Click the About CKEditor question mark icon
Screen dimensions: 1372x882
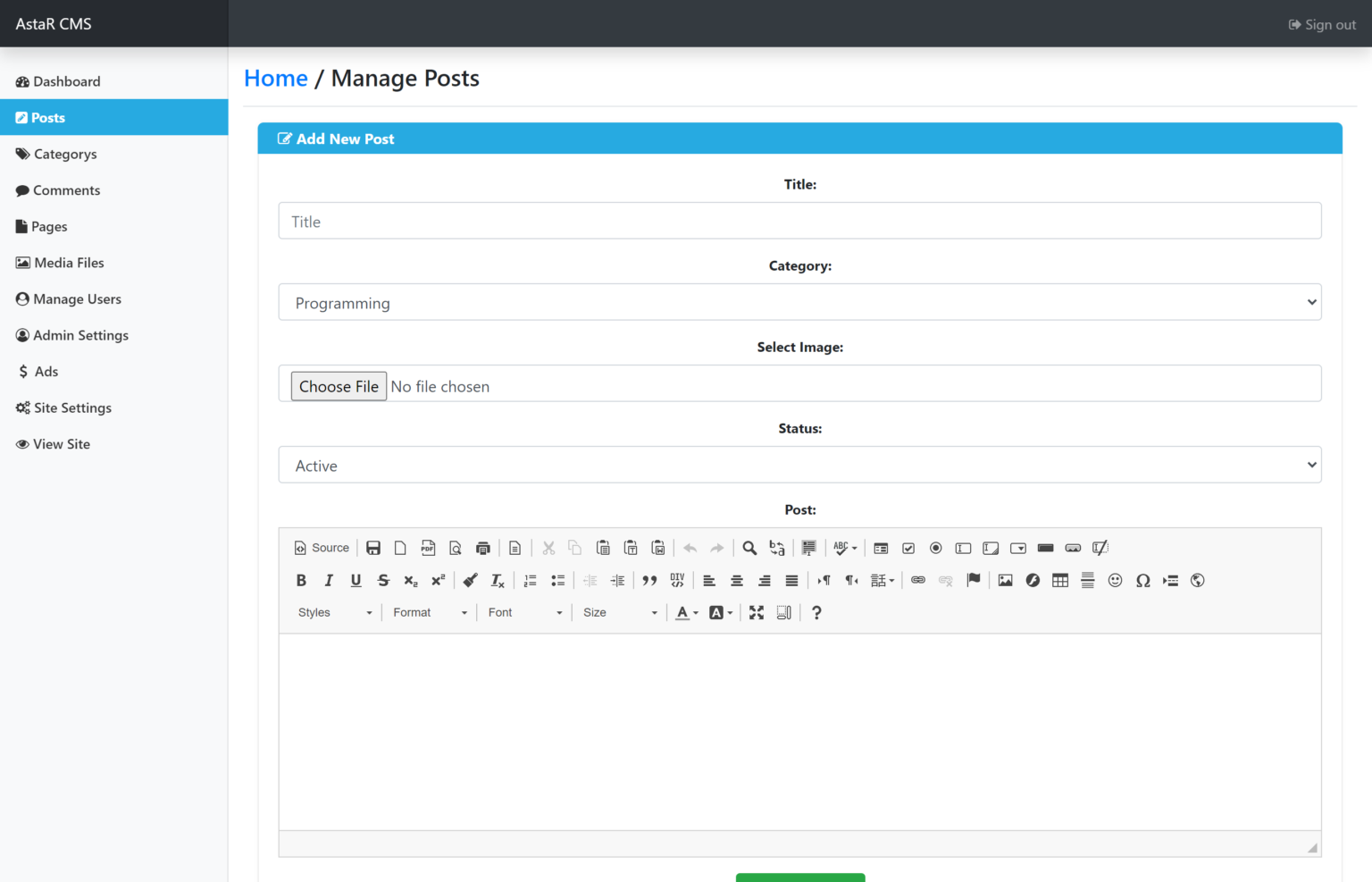(x=816, y=613)
